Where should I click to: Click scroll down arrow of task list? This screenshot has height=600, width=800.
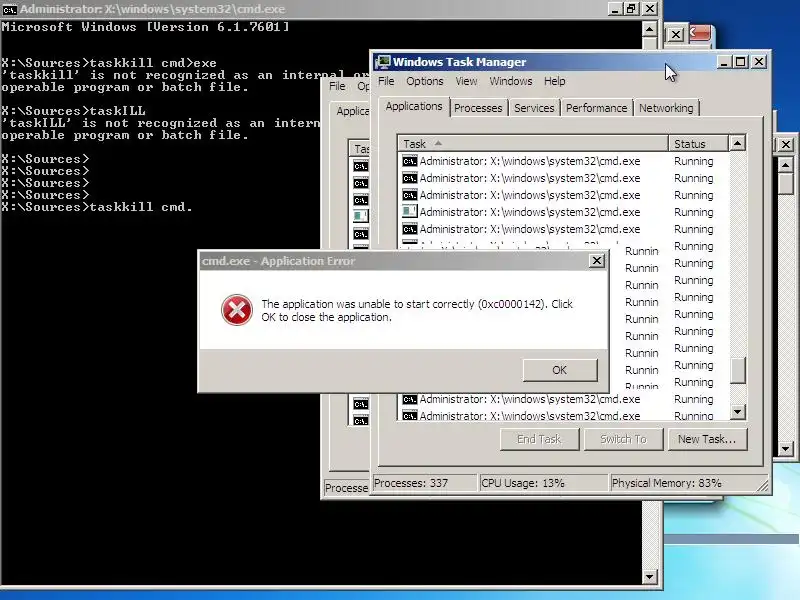click(737, 411)
